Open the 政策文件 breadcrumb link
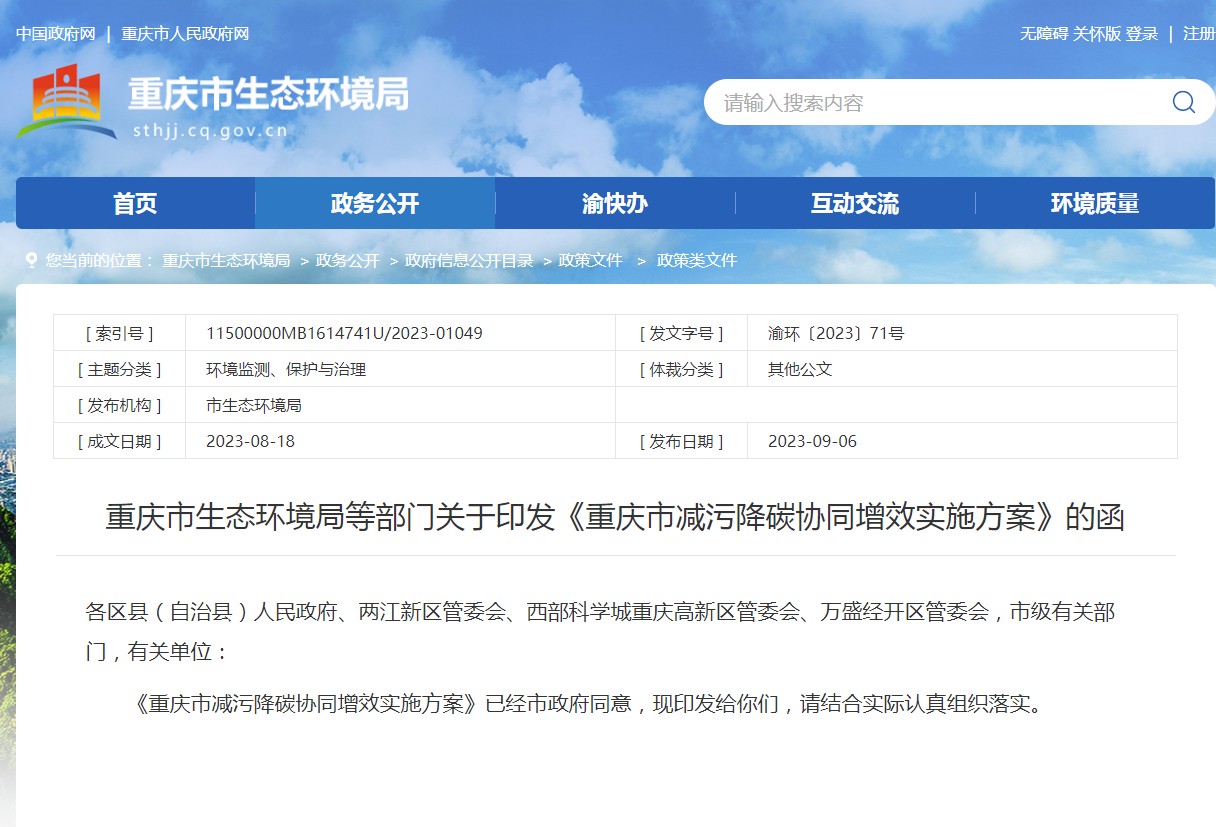This screenshot has height=827, width=1216. (x=591, y=260)
